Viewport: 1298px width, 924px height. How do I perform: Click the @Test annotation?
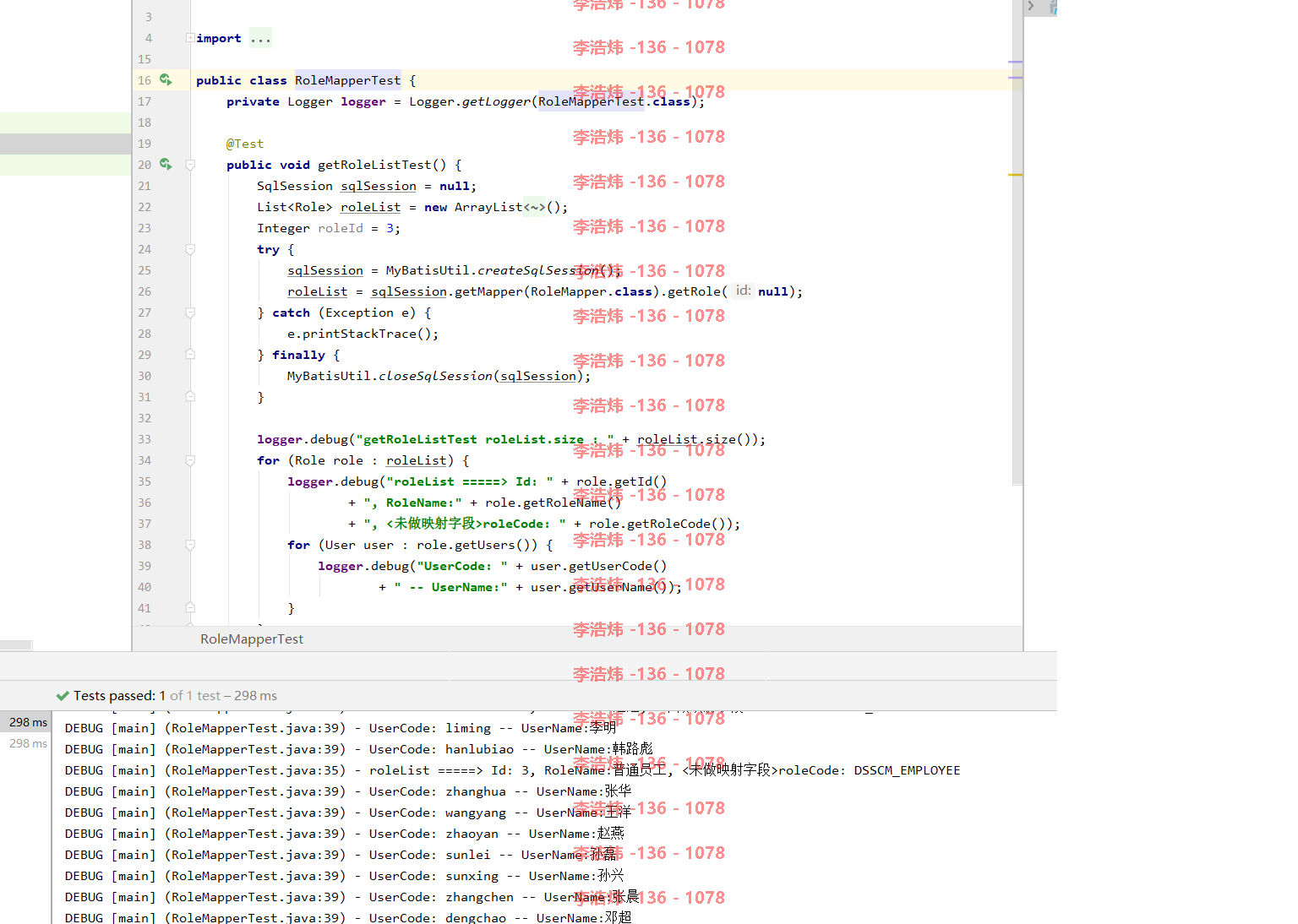coord(245,144)
